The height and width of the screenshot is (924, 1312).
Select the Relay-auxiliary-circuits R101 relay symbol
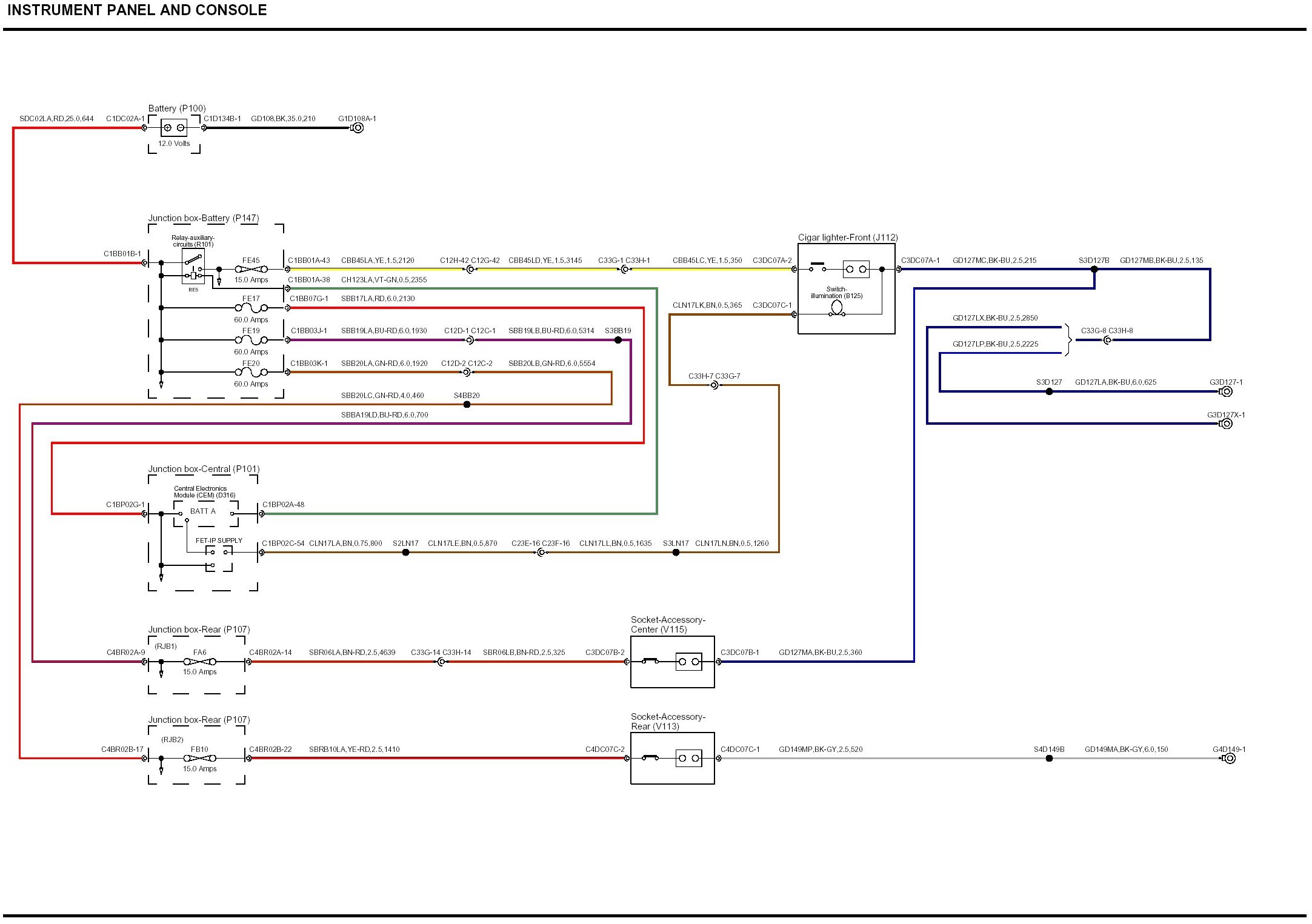coord(193,267)
